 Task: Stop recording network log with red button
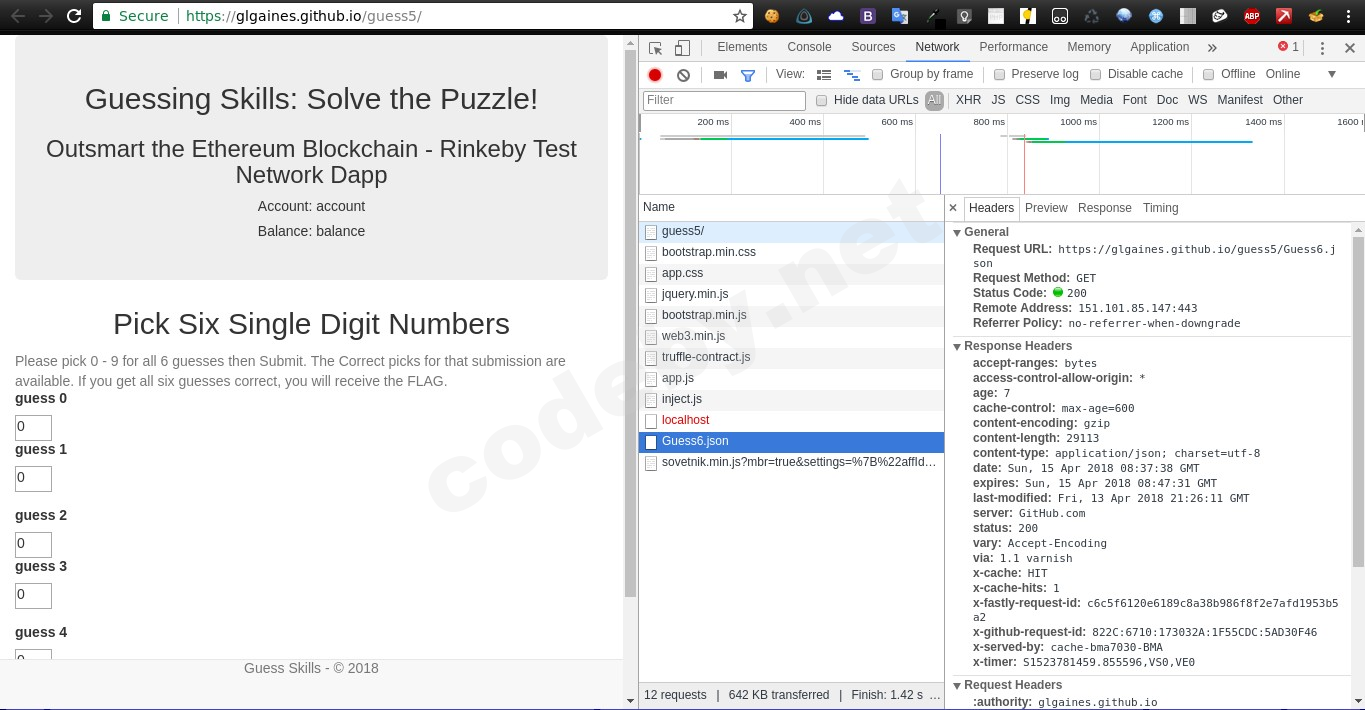click(x=655, y=75)
